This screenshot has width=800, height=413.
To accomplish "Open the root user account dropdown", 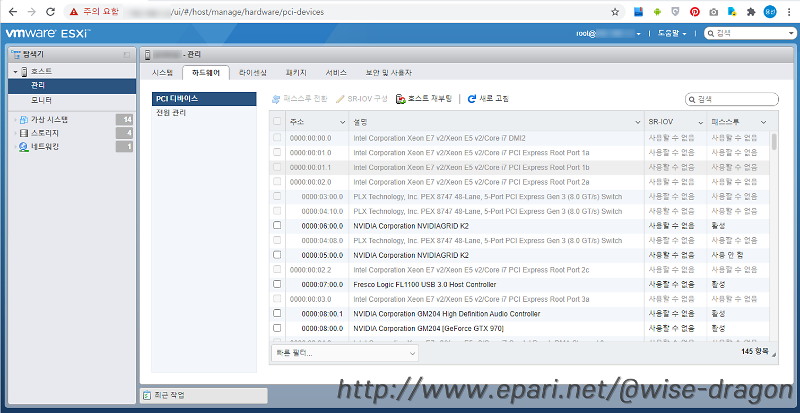I will 609,34.
